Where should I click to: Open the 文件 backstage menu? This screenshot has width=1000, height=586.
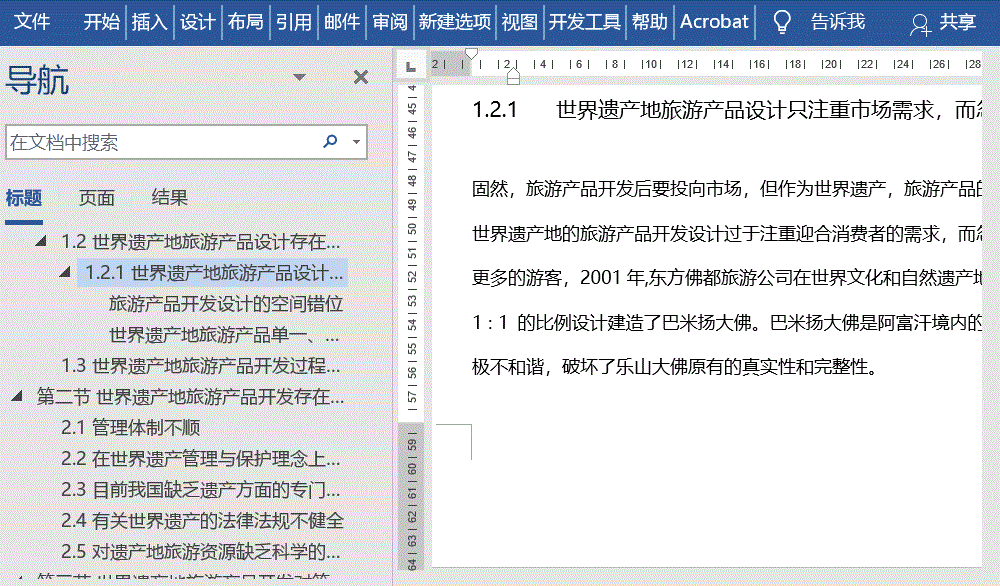pyautogui.click(x=33, y=20)
